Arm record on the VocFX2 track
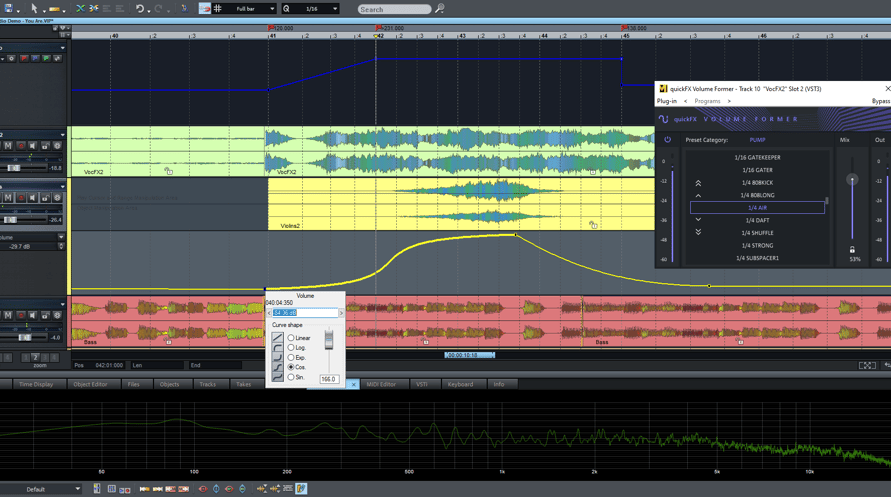Screen dimensions: 891x497 click(x=21, y=146)
